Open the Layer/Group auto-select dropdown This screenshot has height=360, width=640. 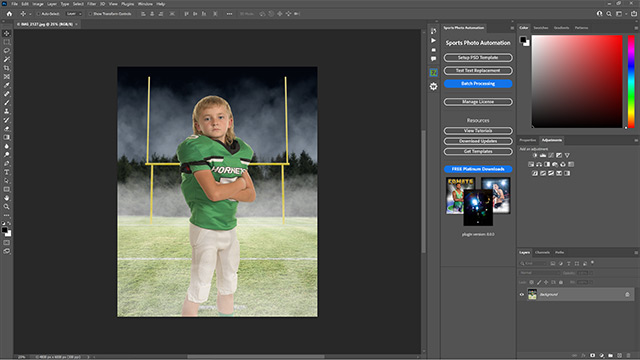(x=74, y=14)
